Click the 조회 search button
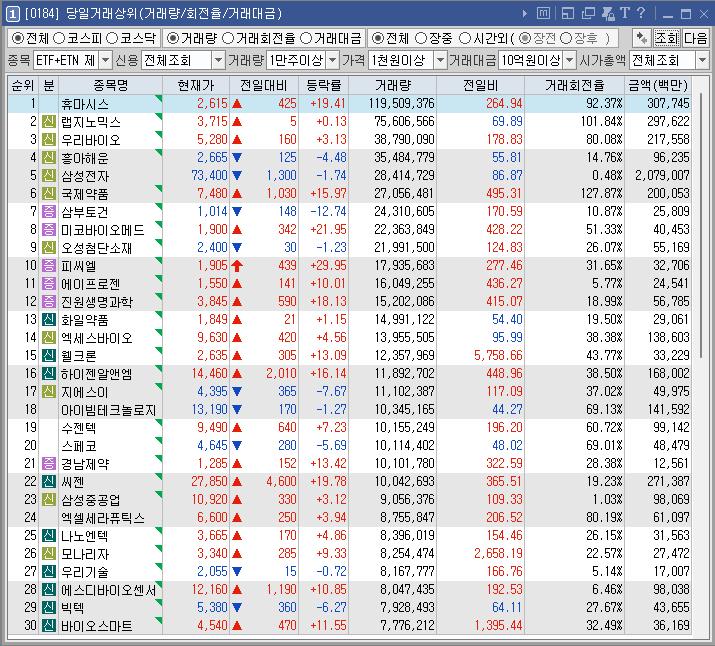 (667, 38)
